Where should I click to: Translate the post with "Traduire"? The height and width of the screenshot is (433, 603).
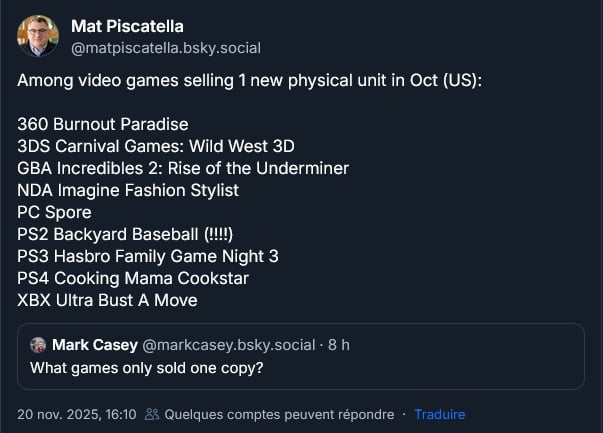[x=440, y=414]
